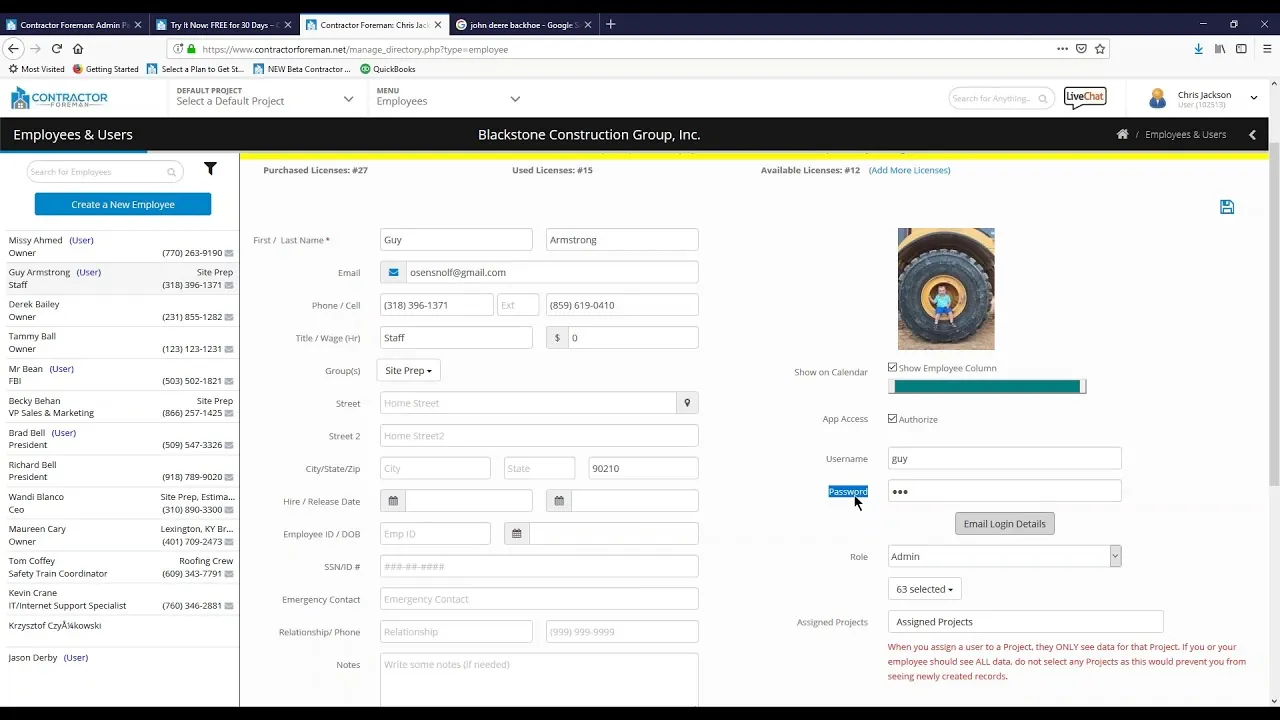The height and width of the screenshot is (720, 1280).
Task: Click the email envelope icon next to address
Action: click(x=393, y=272)
